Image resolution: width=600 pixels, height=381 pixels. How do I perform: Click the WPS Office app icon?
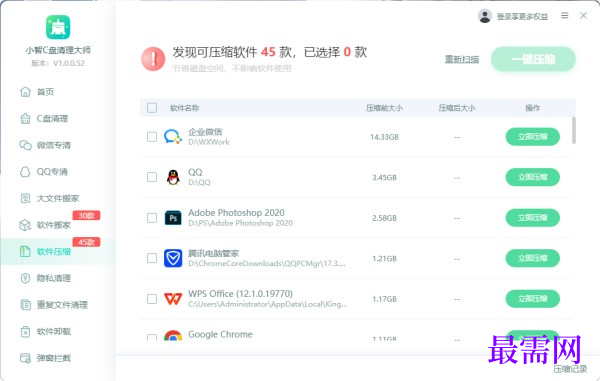tap(173, 299)
